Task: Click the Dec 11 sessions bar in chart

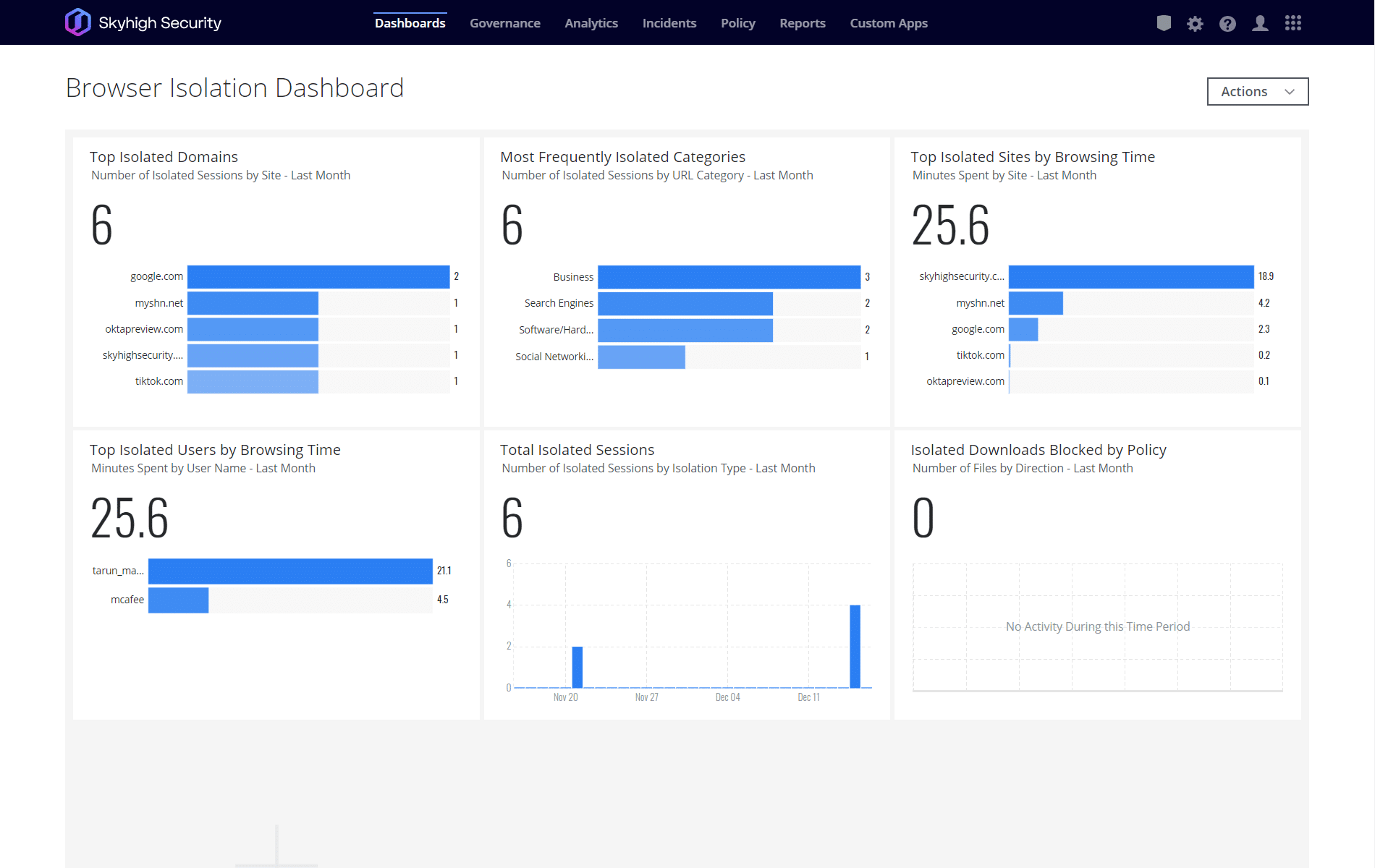Action: tap(855, 646)
